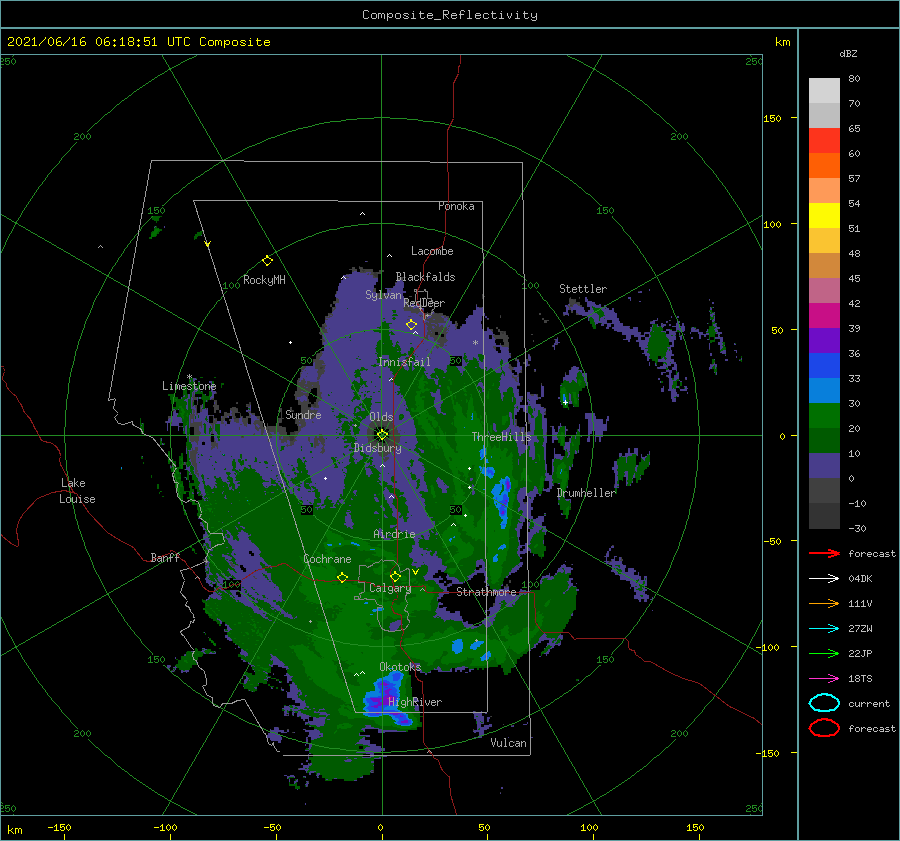
Task: Click the white 04DK arrow in legend
Action: click(824, 579)
